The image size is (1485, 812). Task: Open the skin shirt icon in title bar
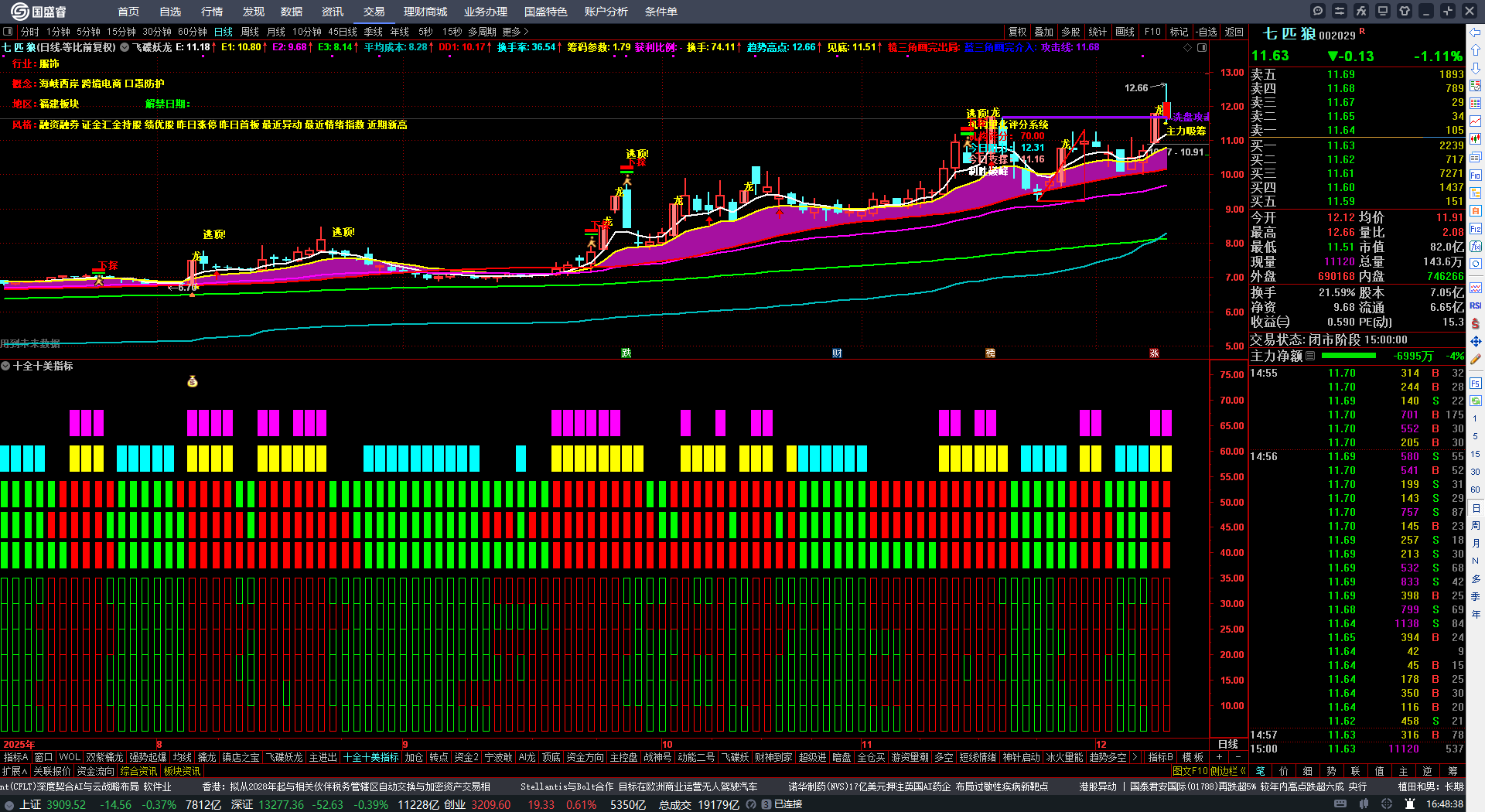pyautogui.click(x=1405, y=11)
